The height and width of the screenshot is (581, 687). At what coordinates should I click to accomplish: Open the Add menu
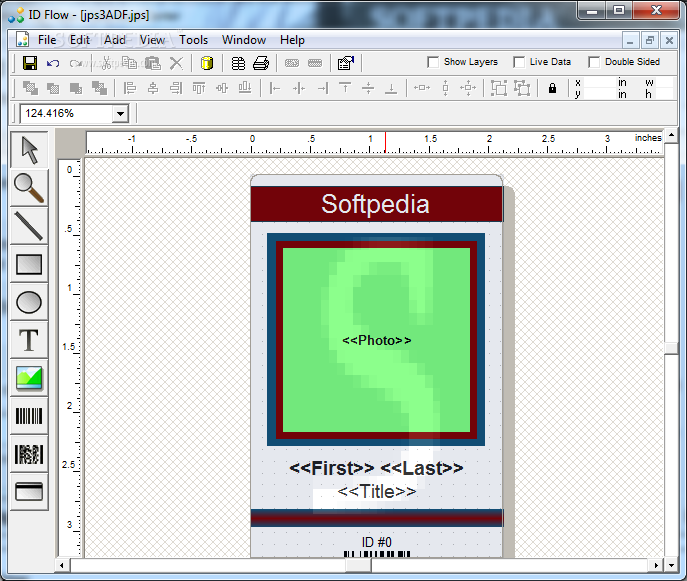point(115,40)
